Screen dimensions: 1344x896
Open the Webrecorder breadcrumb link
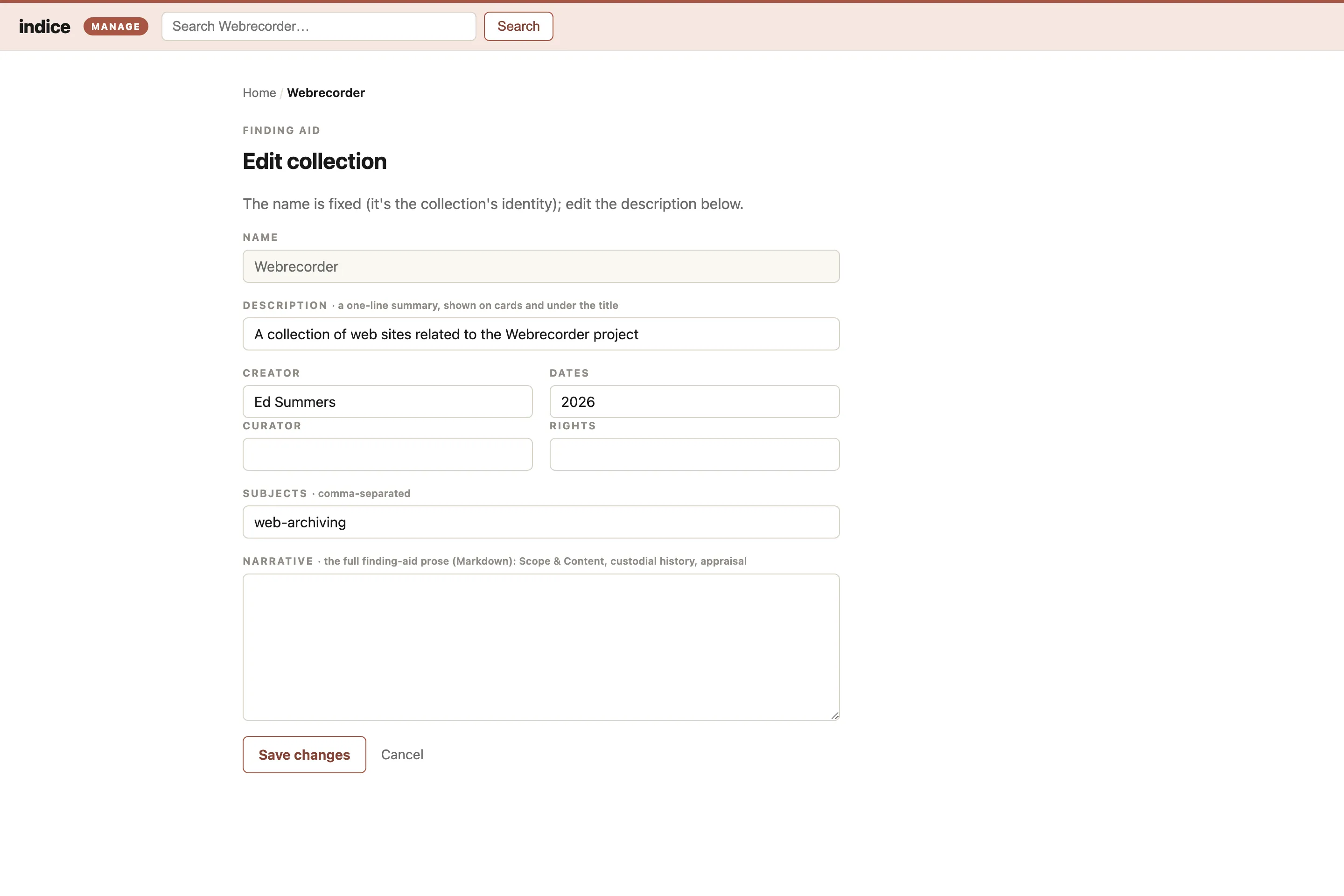pyautogui.click(x=326, y=92)
